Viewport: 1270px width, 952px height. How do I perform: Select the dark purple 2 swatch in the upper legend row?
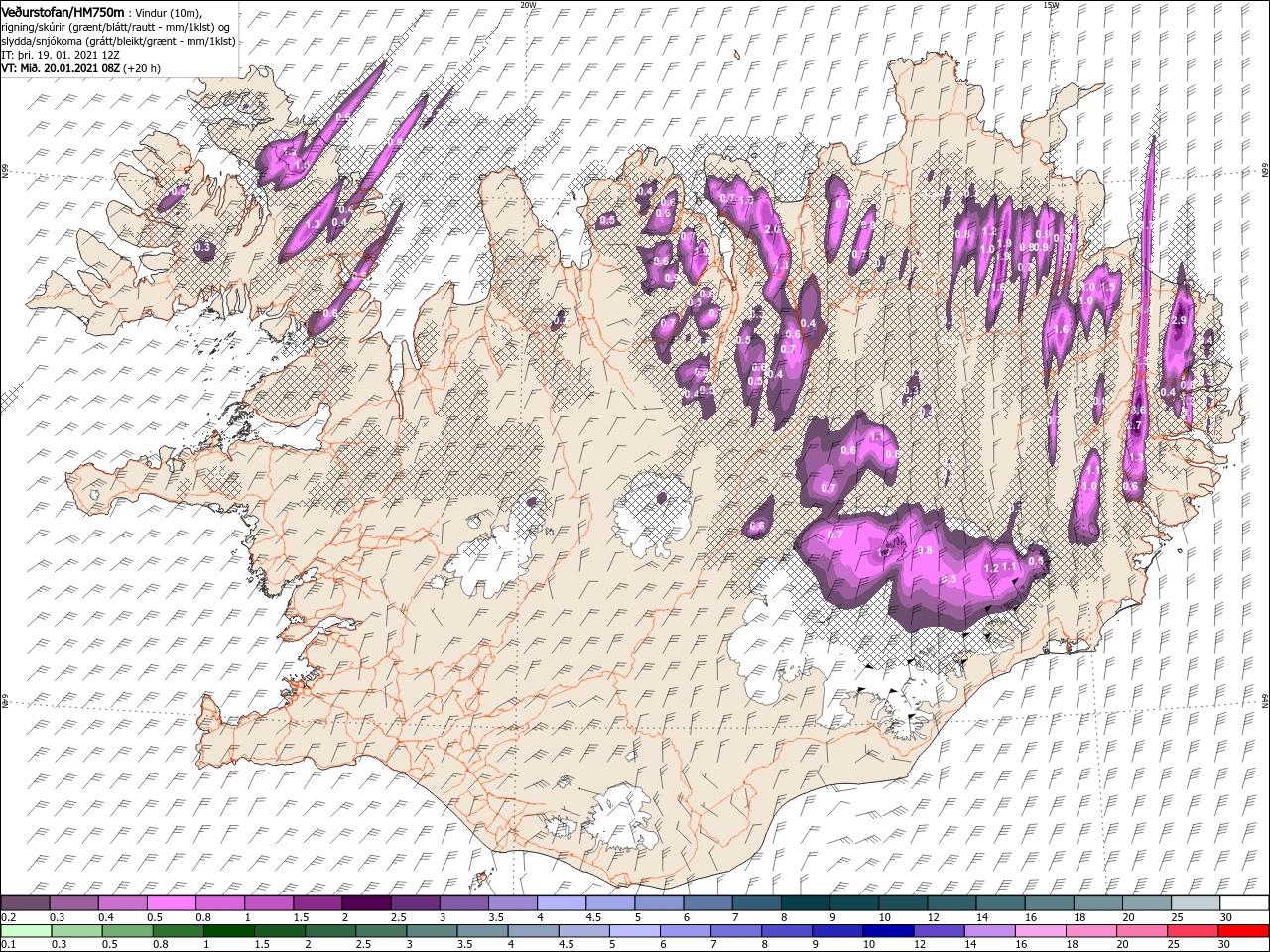tap(366, 903)
